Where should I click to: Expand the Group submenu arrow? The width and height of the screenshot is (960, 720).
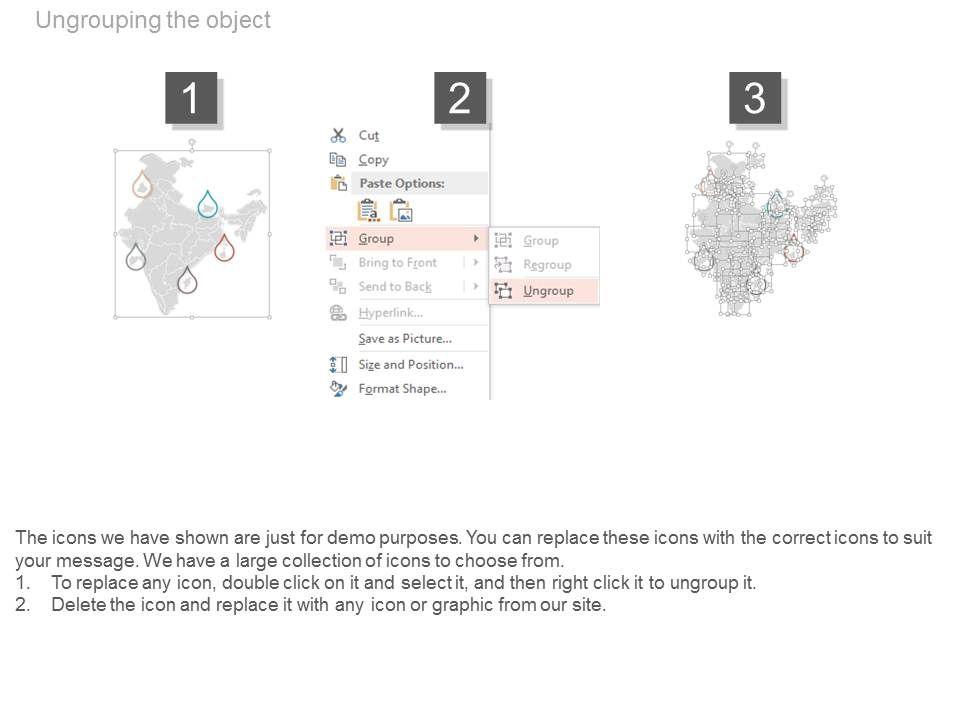point(475,238)
